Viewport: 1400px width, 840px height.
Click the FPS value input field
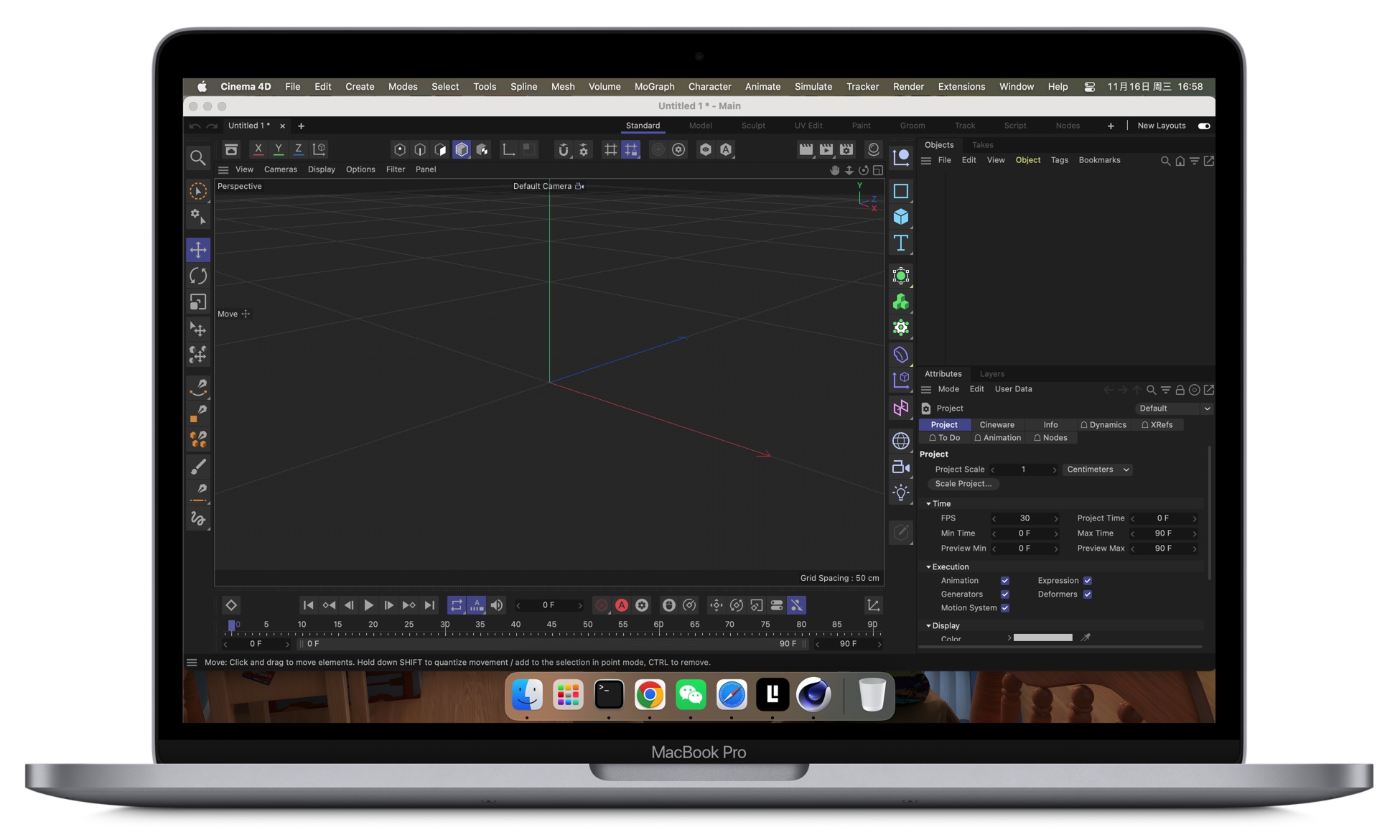pos(1023,518)
